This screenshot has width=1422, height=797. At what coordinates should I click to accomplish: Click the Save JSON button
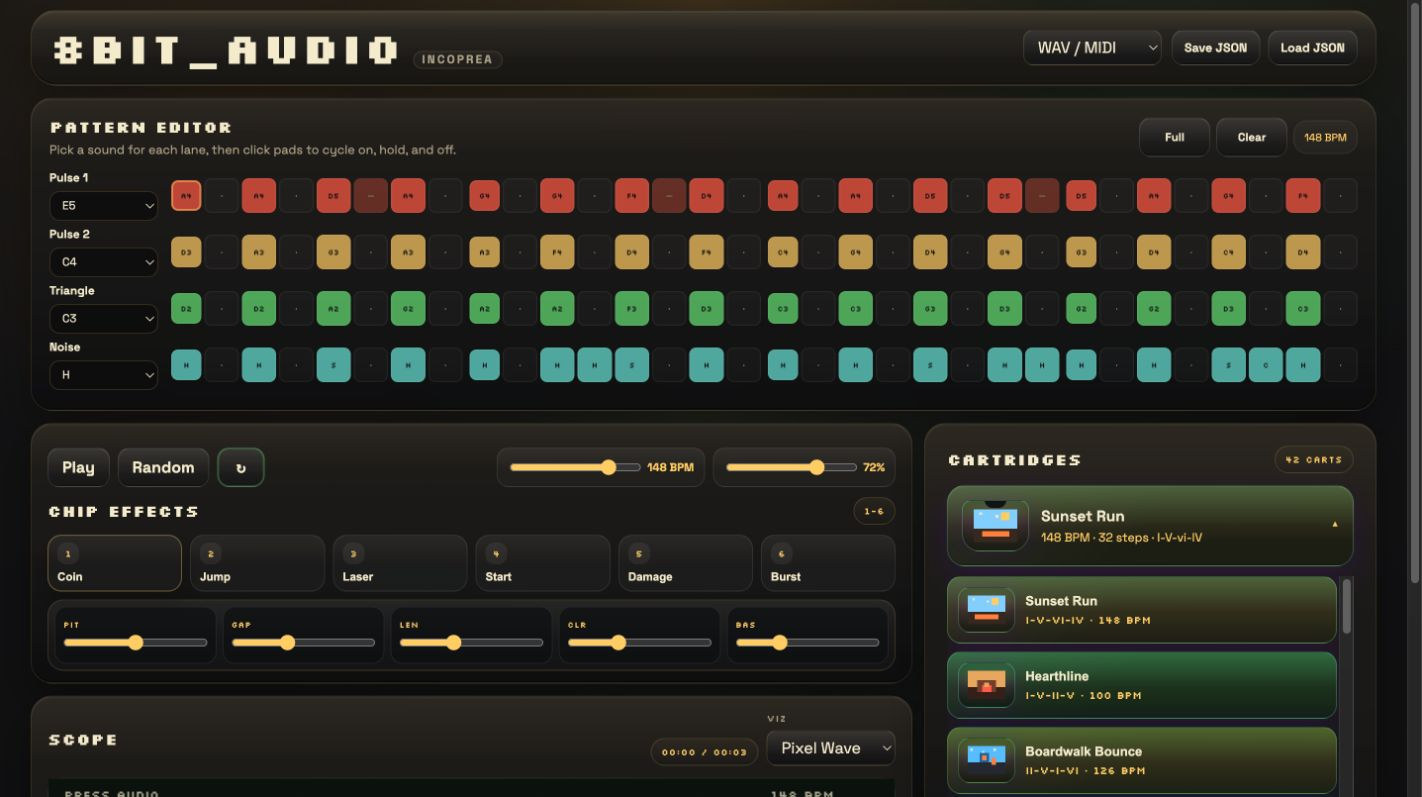[1216, 48]
